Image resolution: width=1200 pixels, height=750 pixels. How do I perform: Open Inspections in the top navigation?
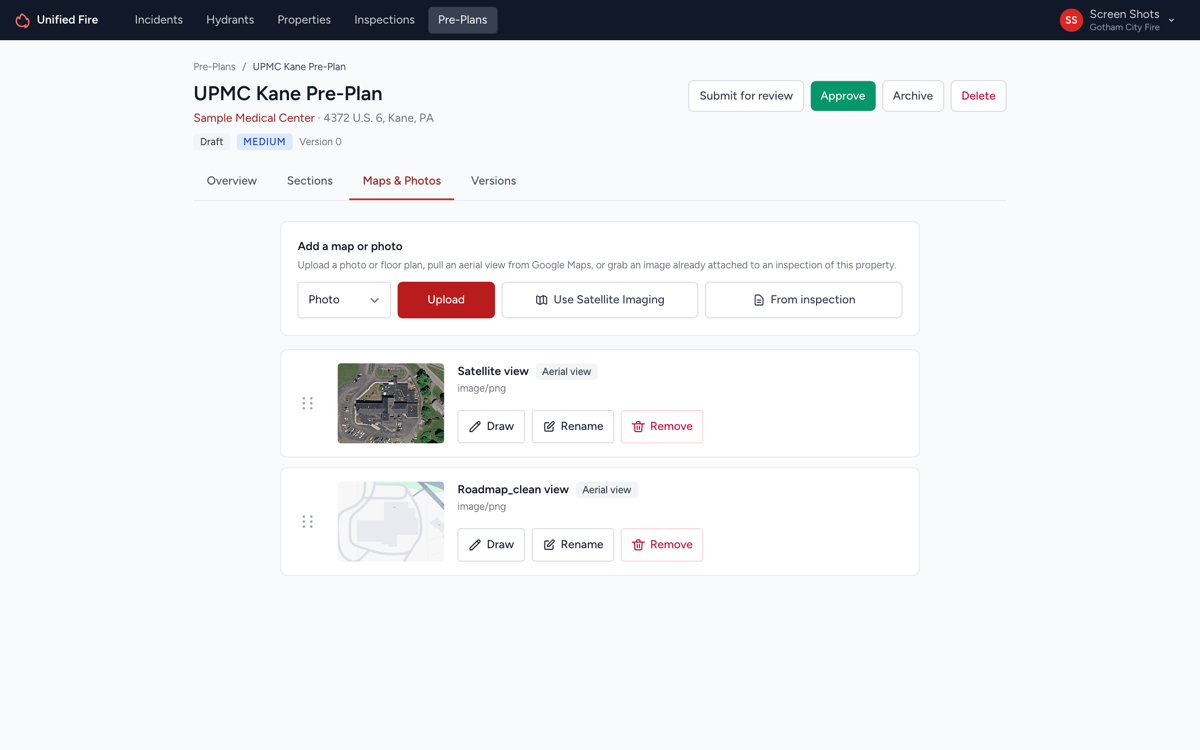tap(384, 20)
